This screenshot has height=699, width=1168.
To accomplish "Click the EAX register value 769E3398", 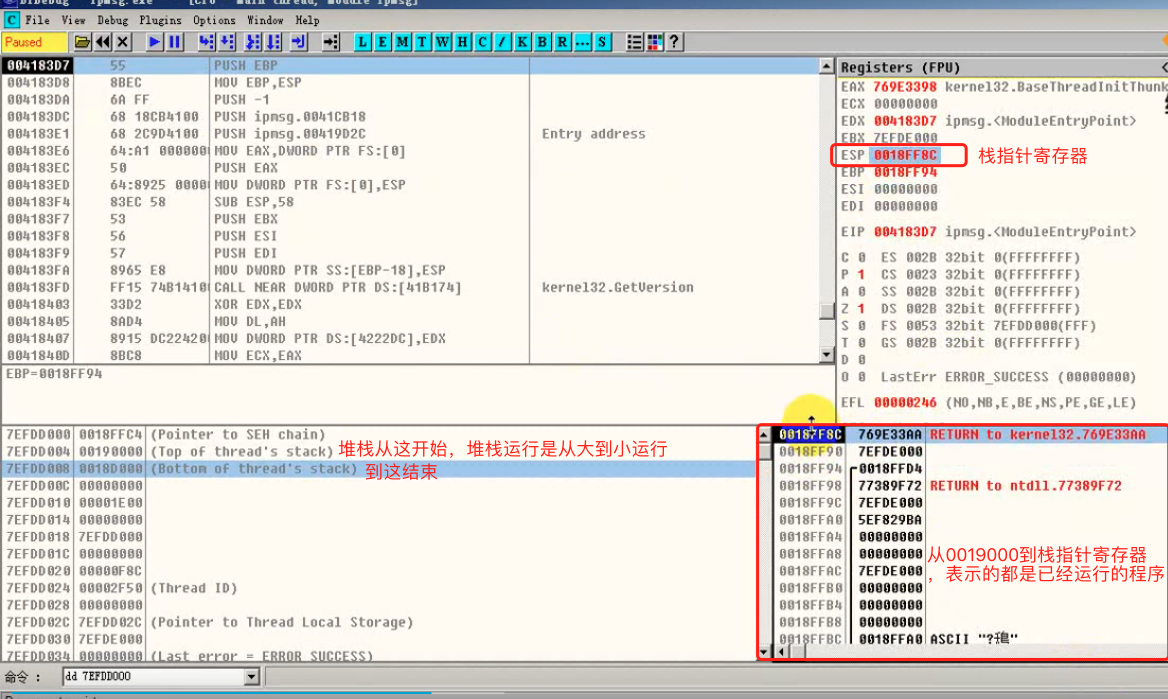I will click(x=905, y=87).
